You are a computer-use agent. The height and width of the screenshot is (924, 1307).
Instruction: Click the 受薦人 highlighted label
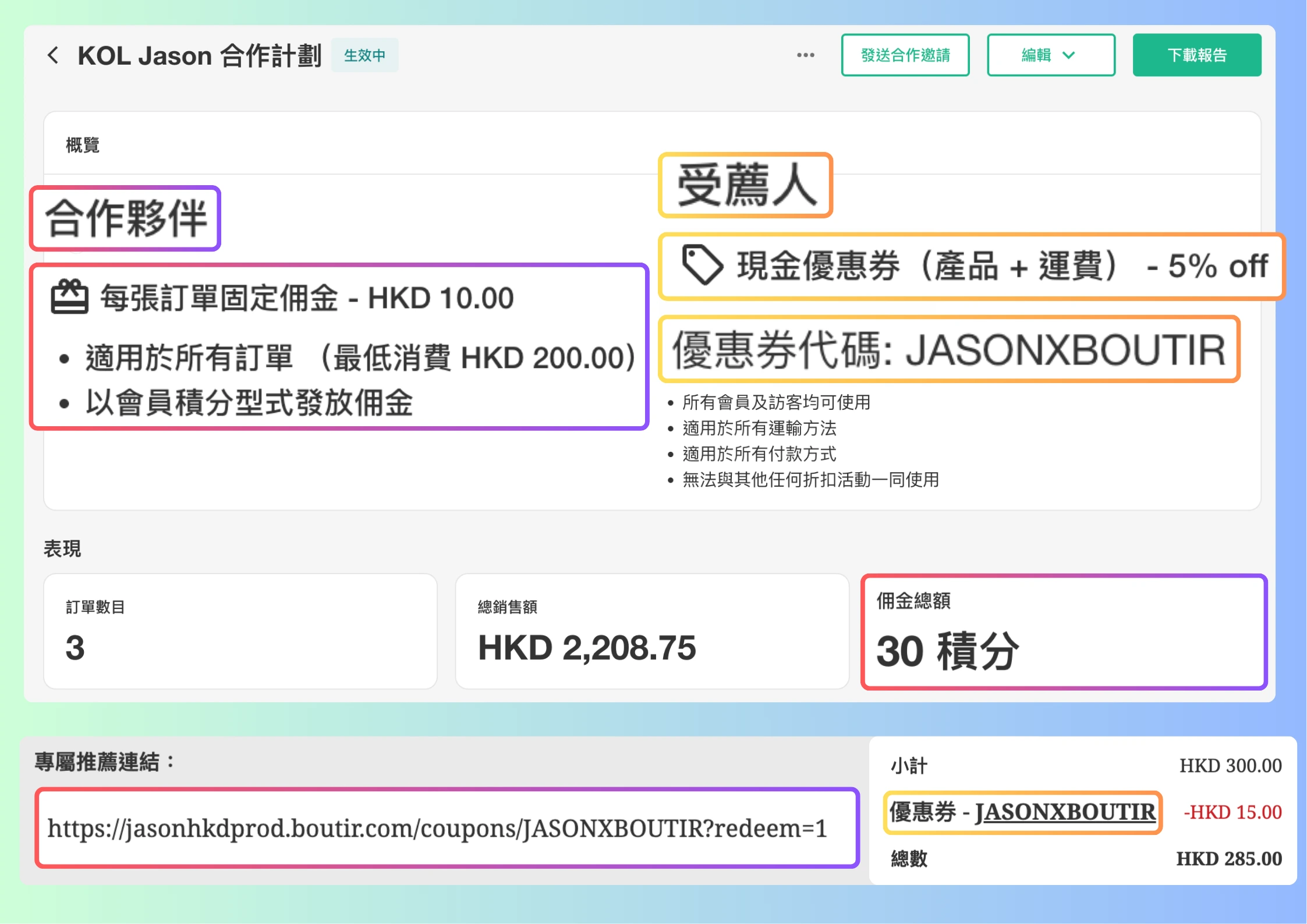(746, 185)
